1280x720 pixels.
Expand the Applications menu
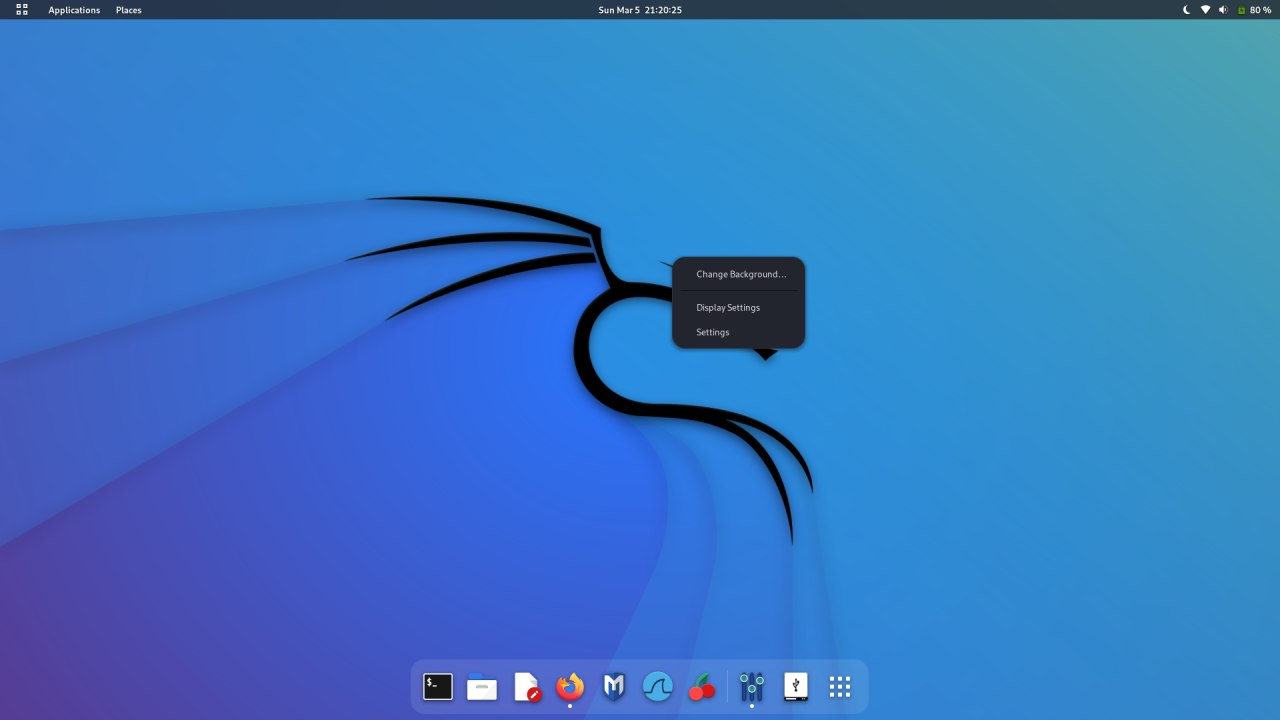pos(74,10)
